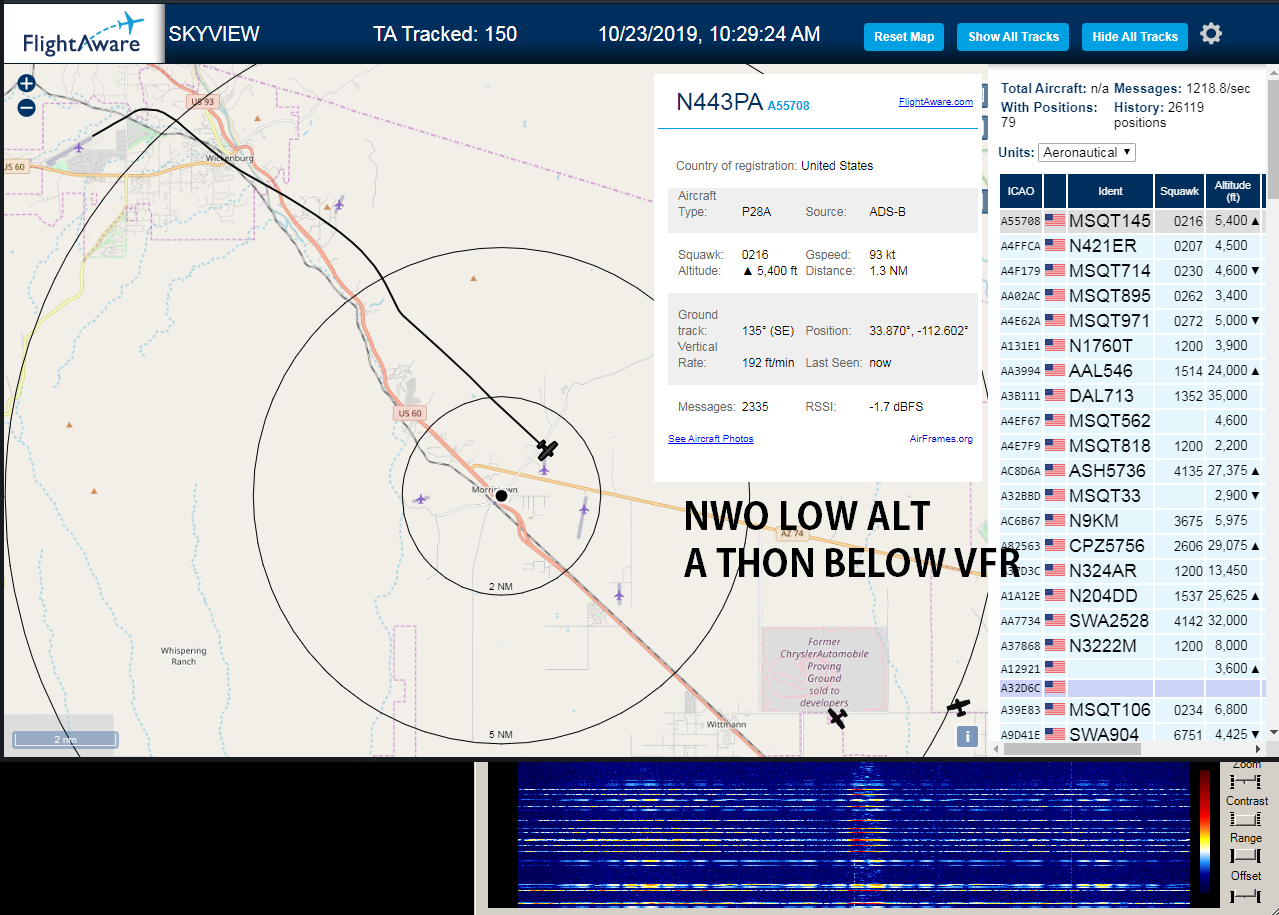1279x915 pixels.
Task: Click the Show All Tracks button
Action: tap(1013, 37)
